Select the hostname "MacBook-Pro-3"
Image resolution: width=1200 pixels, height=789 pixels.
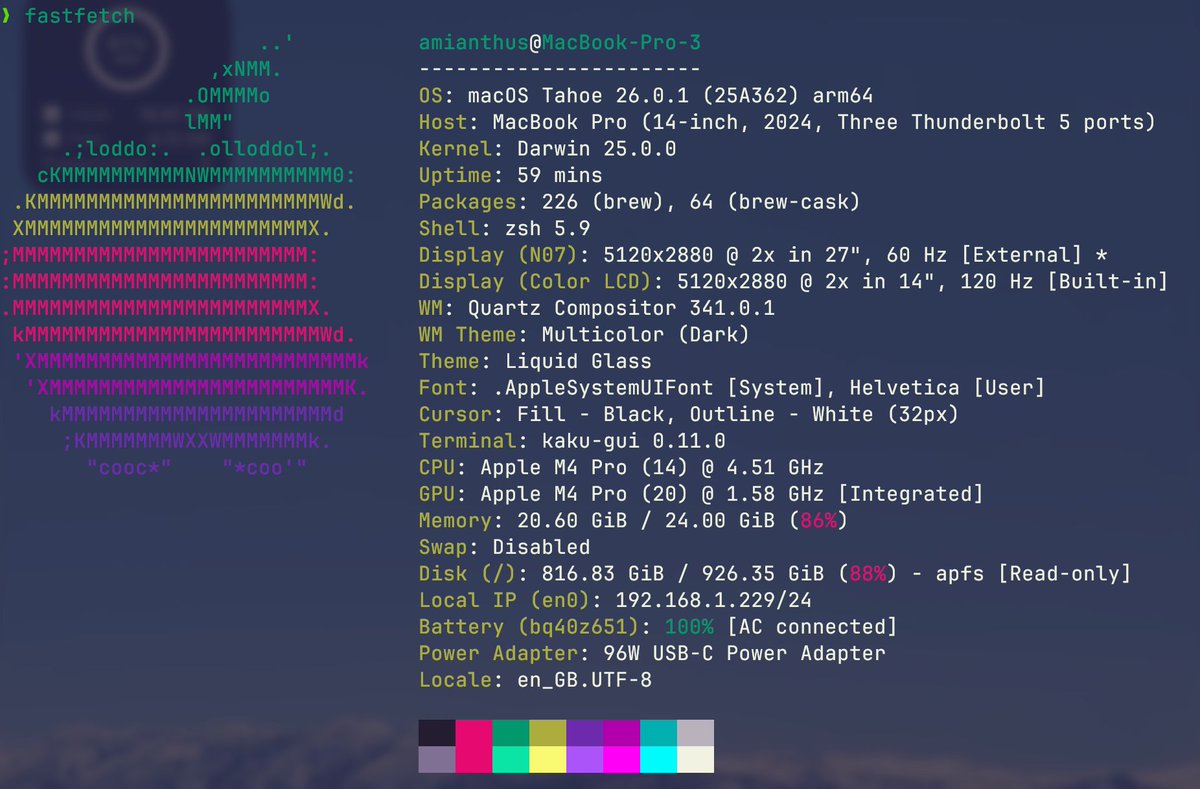622,44
